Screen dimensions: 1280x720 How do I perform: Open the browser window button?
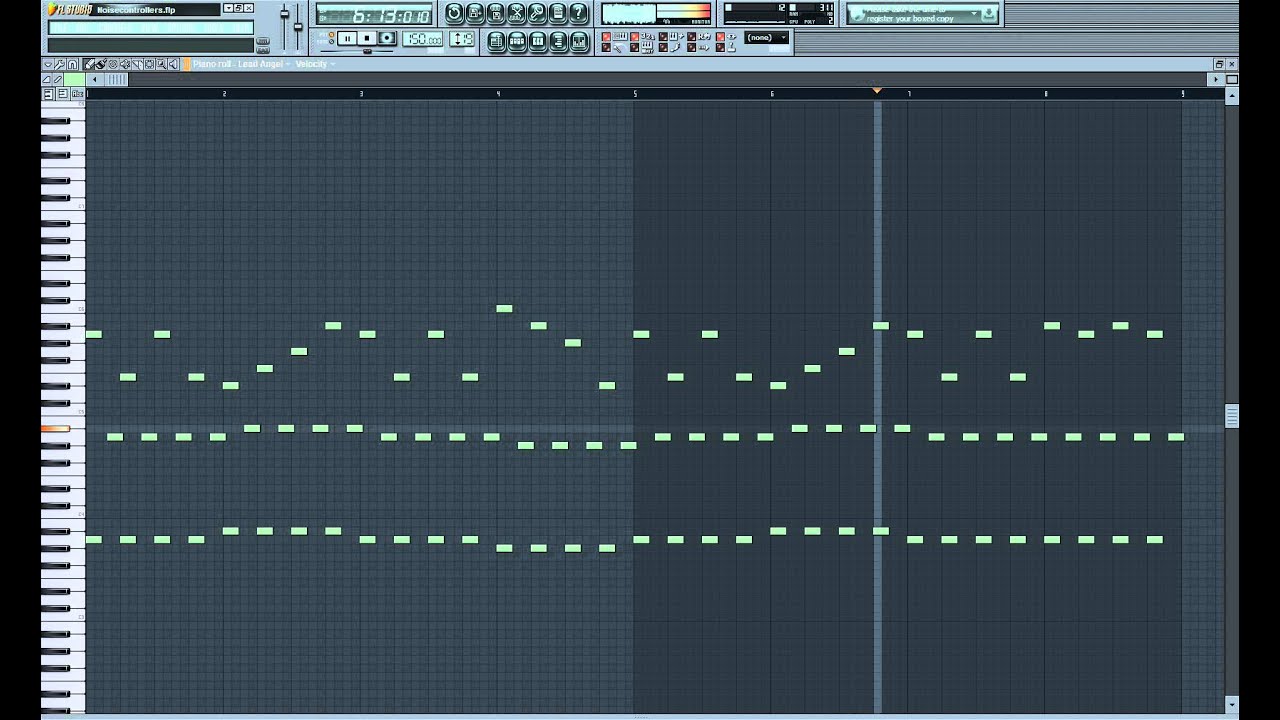pos(557,41)
